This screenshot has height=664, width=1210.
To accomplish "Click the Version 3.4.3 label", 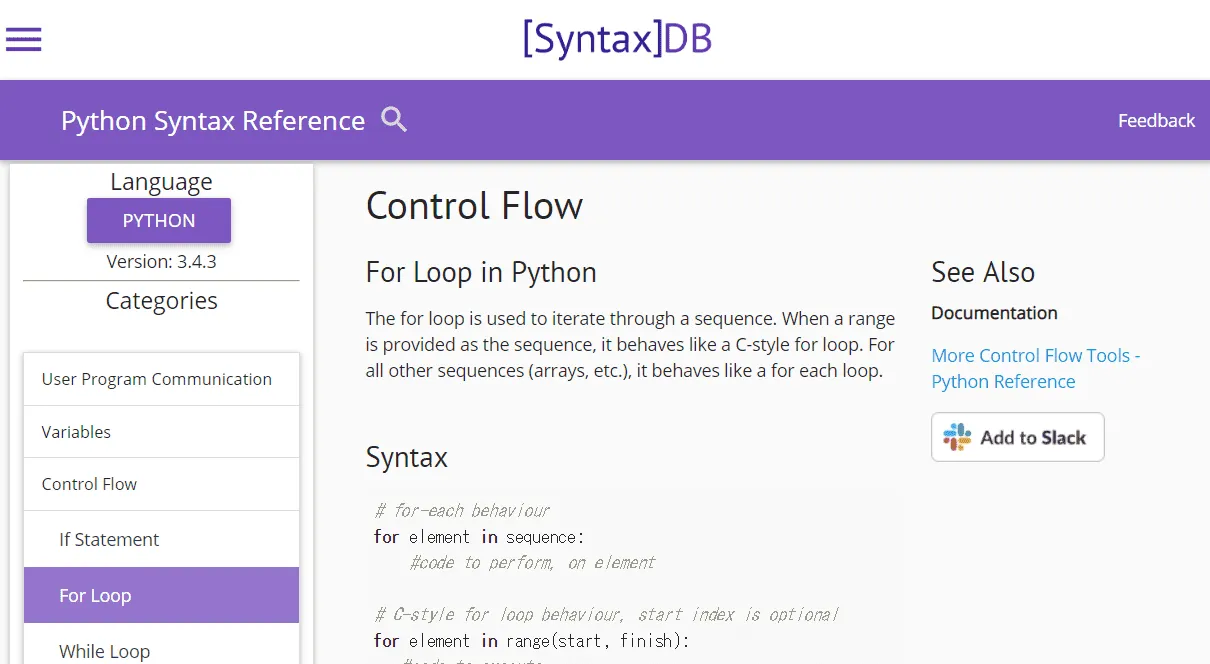I will click(x=161, y=261).
